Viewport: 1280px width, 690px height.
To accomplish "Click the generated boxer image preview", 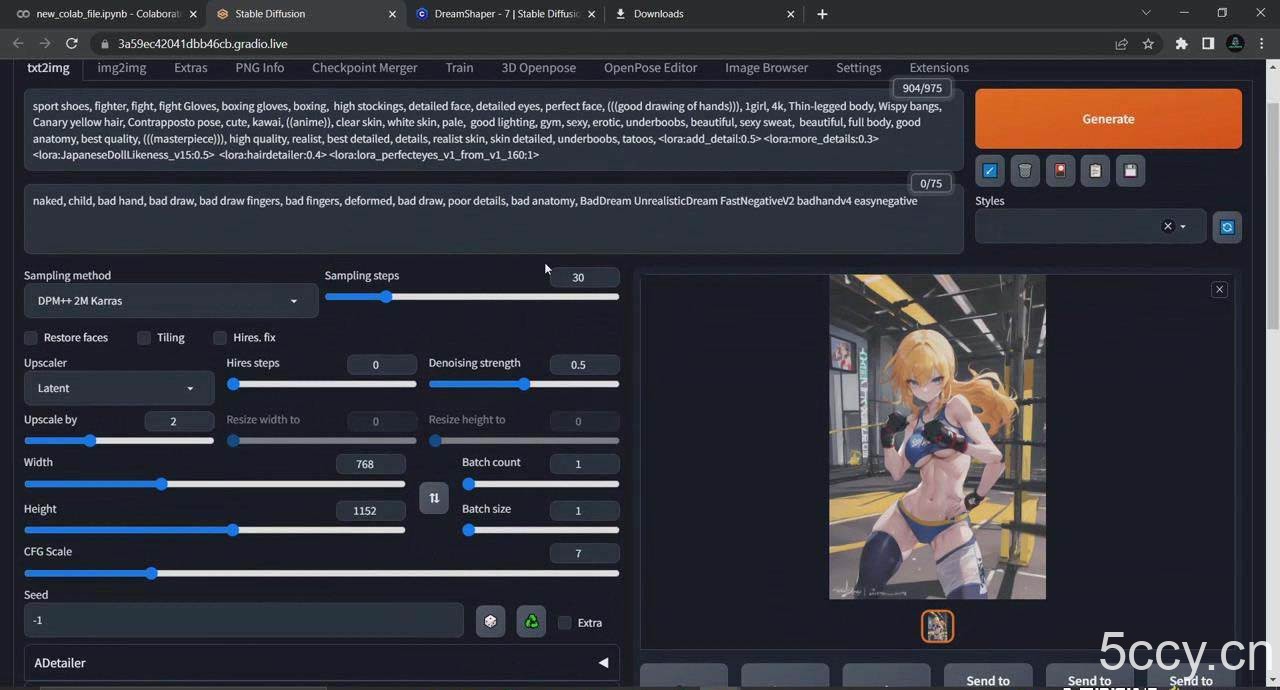I will (937, 437).
